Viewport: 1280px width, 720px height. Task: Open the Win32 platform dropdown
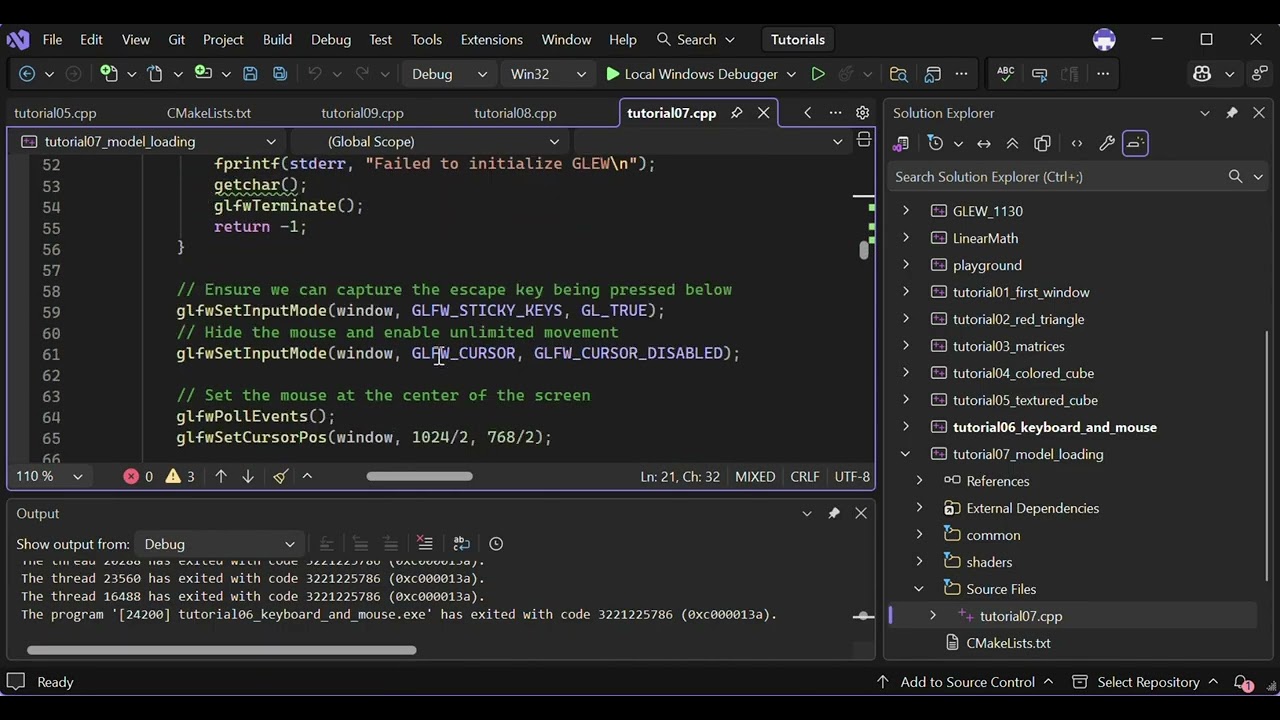point(548,74)
